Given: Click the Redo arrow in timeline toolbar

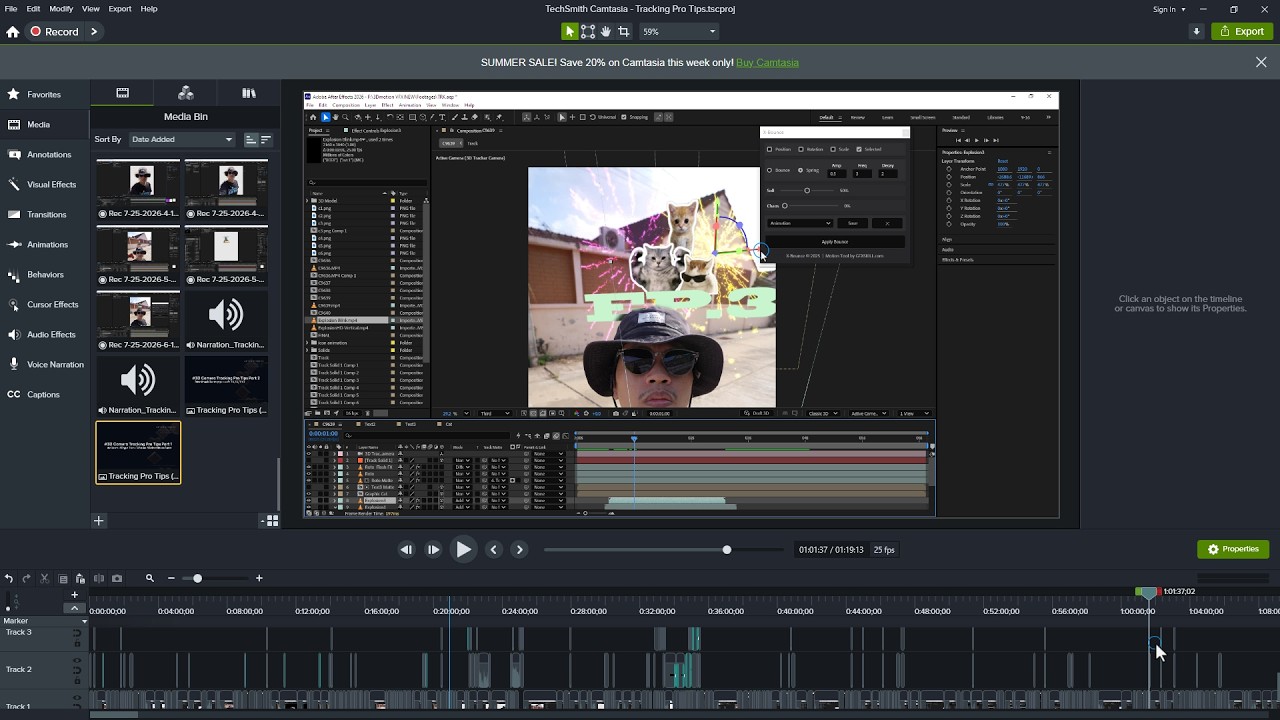Looking at the screenshot, I should 27,578.
